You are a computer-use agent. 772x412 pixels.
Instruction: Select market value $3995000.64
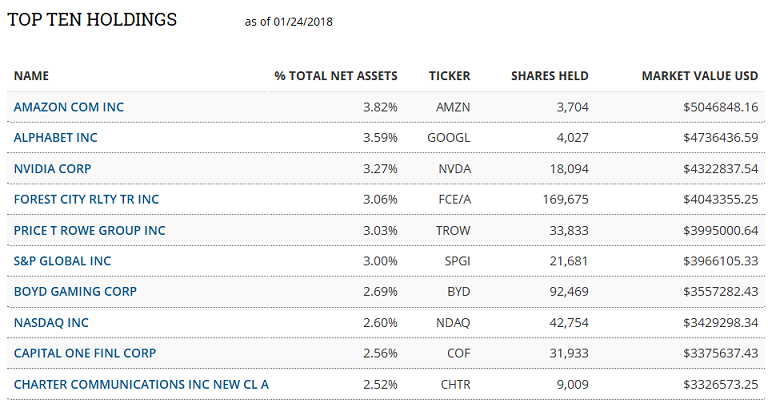[x=720, y=230]
